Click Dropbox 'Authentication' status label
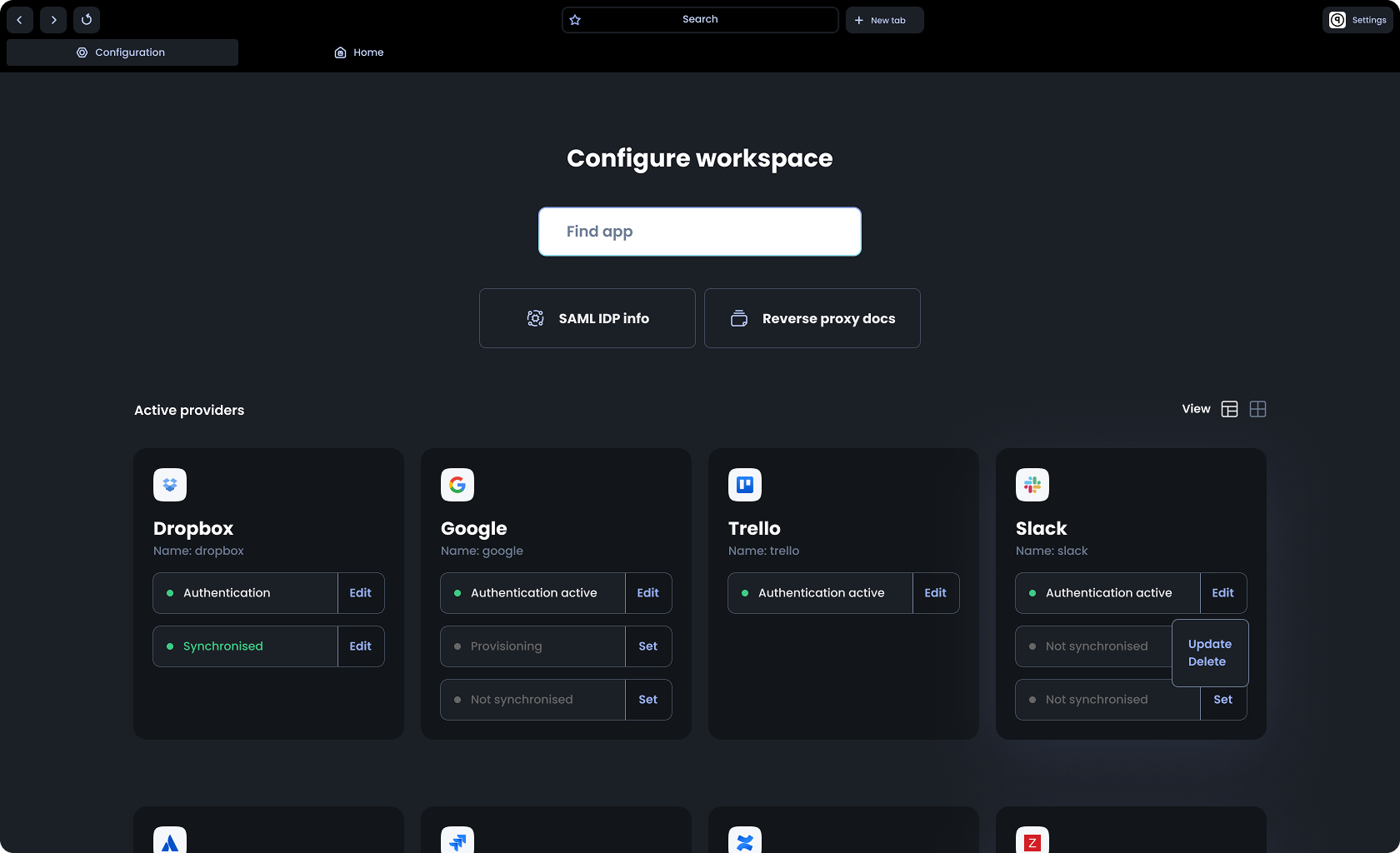Viewport: 1400px width, 853px height. [x=227, y=593]
